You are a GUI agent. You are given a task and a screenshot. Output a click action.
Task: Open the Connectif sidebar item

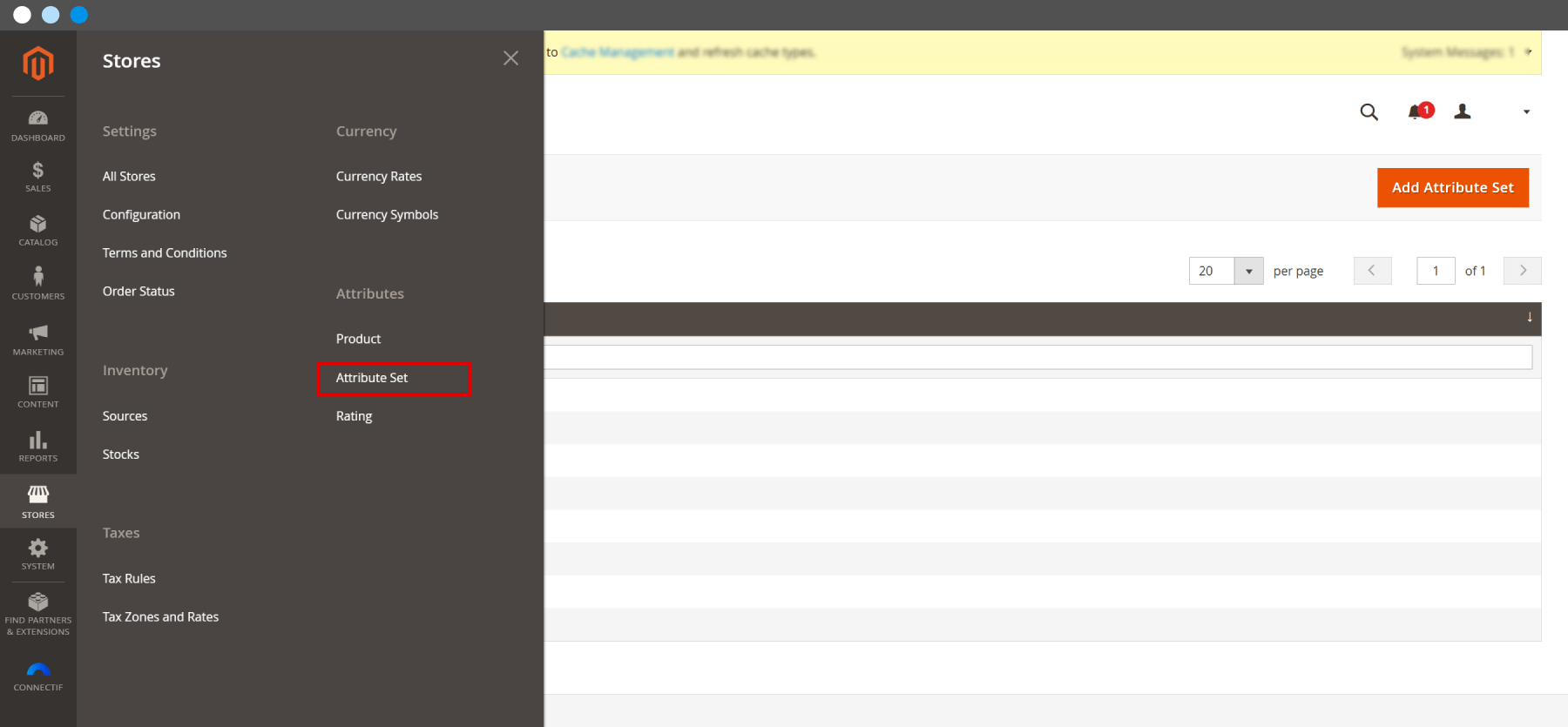click(x=38, y=677)
